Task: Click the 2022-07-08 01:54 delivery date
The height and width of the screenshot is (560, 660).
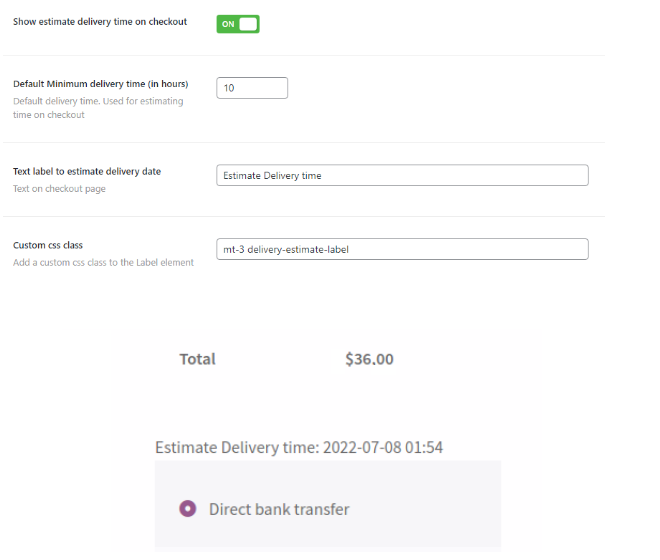Action: (x=382, y=447)
